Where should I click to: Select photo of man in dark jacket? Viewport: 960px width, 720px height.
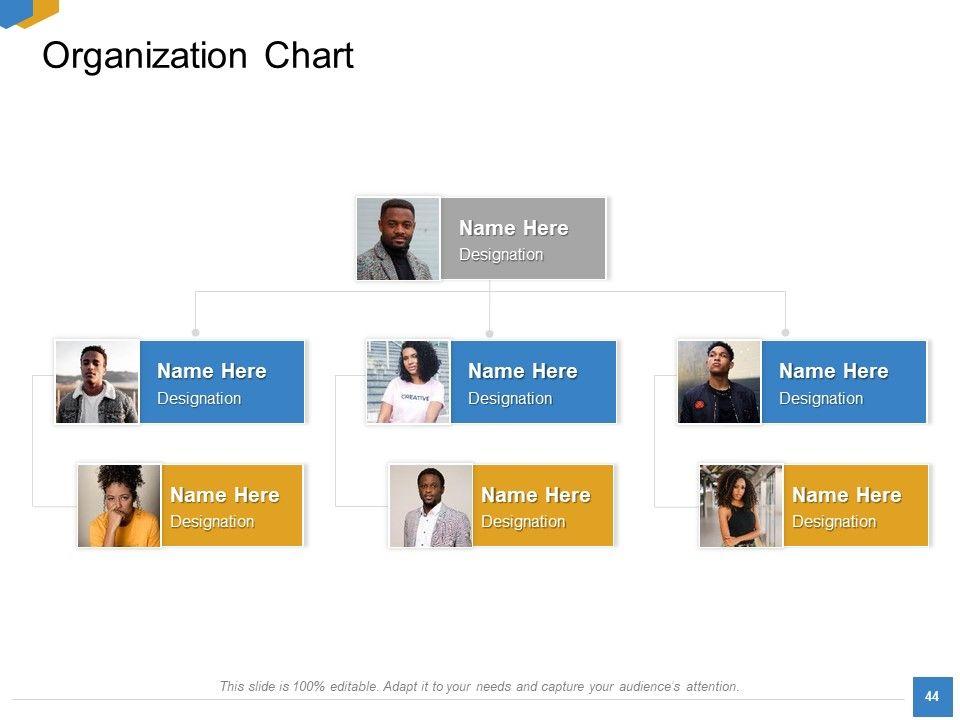pyautogui.click(x=719, y=381)
